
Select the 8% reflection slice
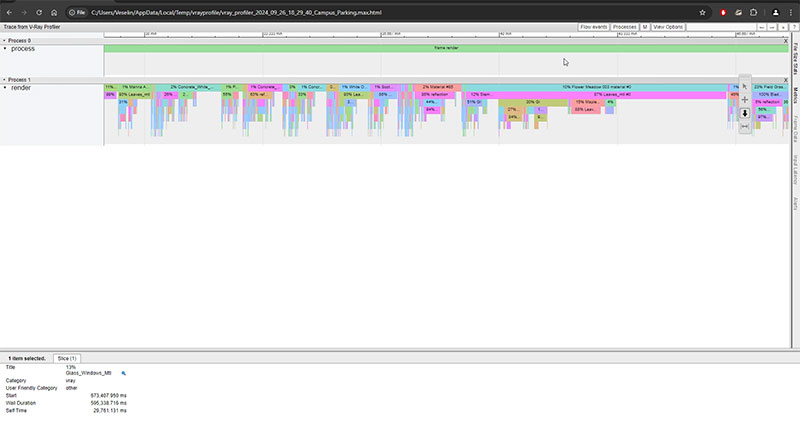(x=768, y=103)
